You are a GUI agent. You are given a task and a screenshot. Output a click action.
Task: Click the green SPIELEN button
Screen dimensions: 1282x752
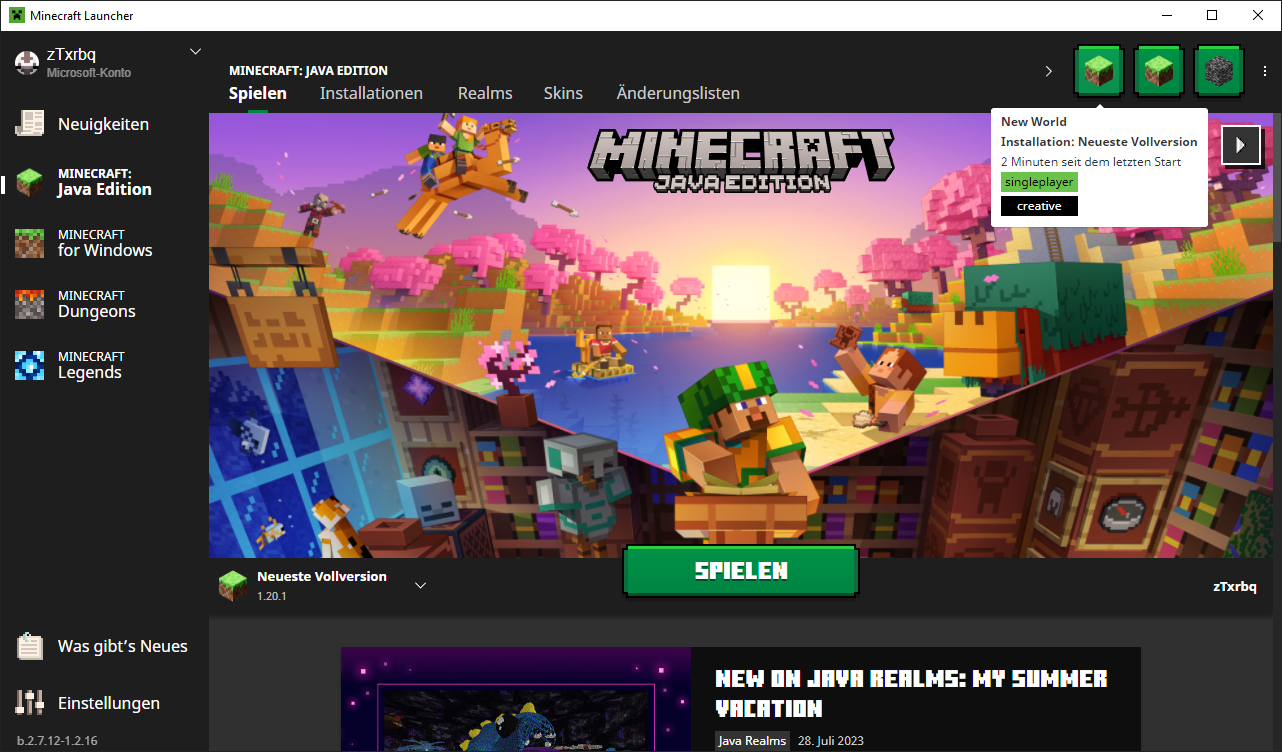(x=741, y=571)
